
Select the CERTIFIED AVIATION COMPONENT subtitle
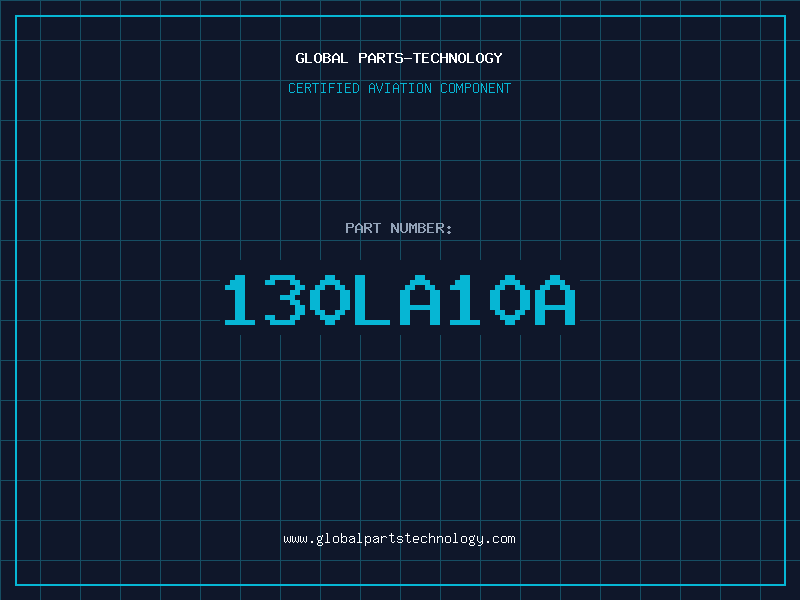[x=399, y=88]
